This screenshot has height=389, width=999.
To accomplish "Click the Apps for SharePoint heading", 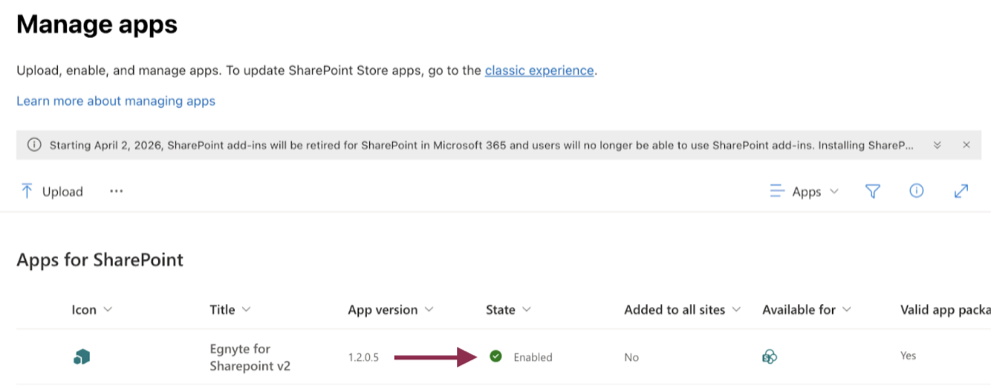I will tap(100, 260).
